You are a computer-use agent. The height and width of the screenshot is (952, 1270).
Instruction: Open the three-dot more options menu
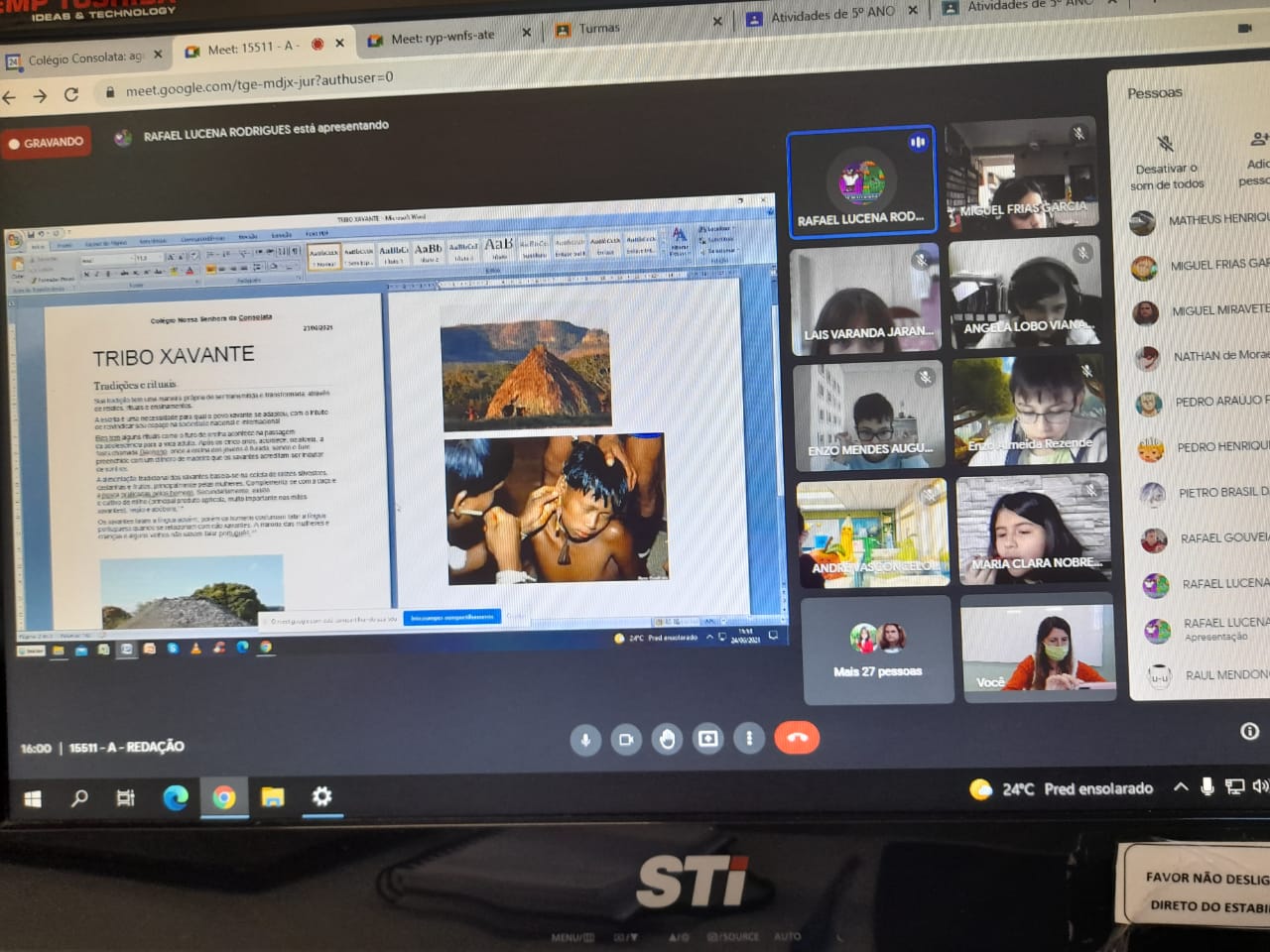click(x=749, y=738)
